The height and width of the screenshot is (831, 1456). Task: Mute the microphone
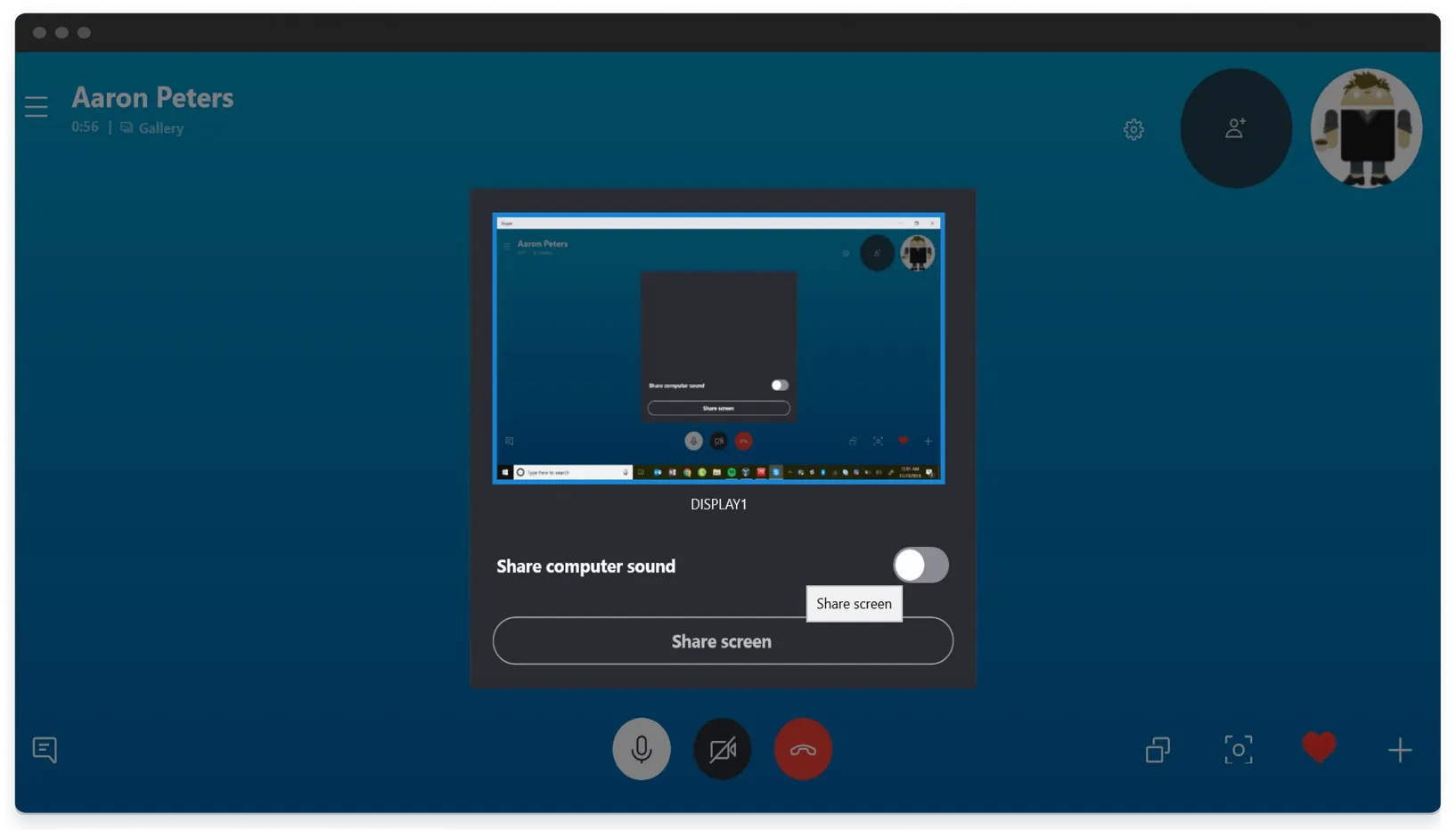[641, 749]
